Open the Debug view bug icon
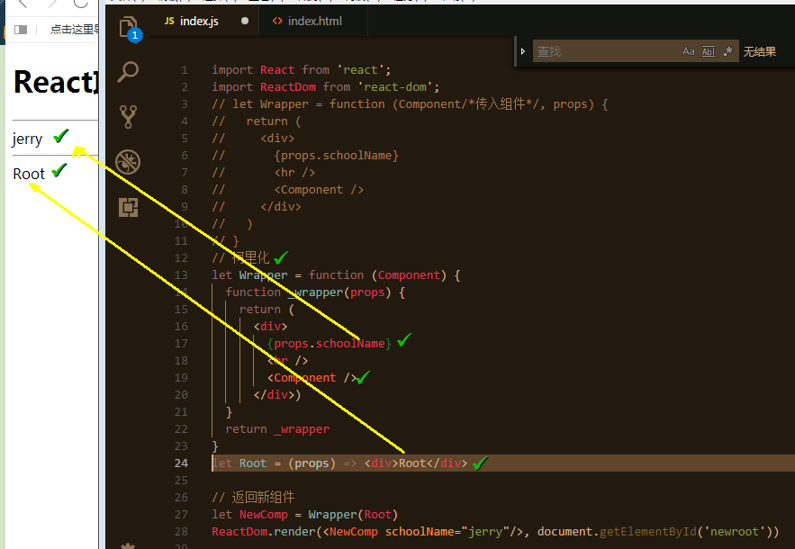795x549 pixels. (128, 162)
